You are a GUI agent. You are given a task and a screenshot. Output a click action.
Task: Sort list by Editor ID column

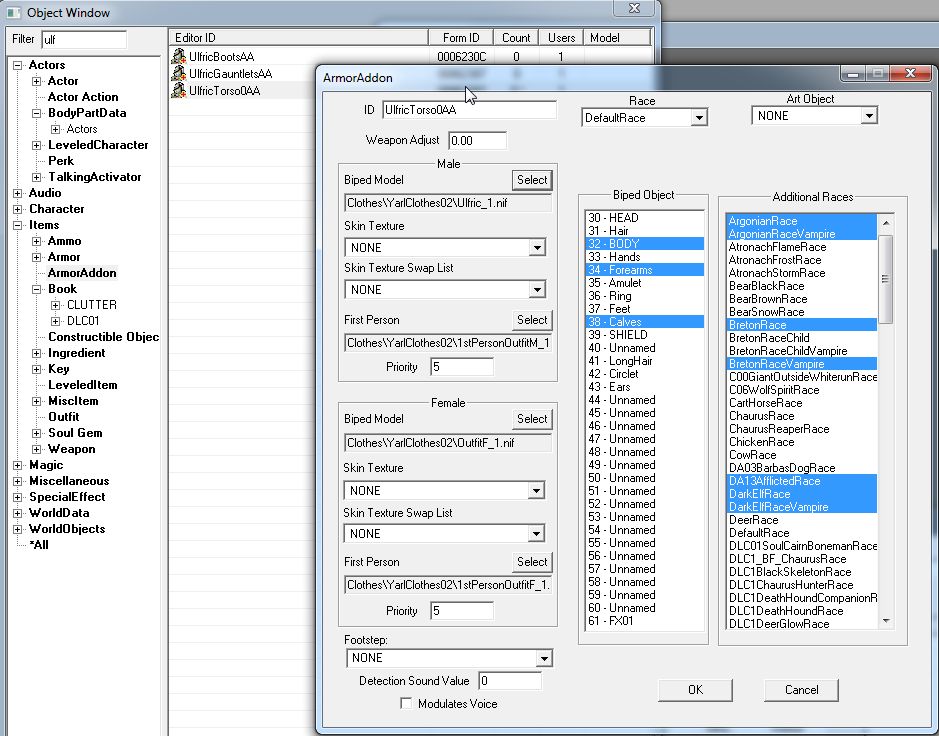[x=298, y=38]
